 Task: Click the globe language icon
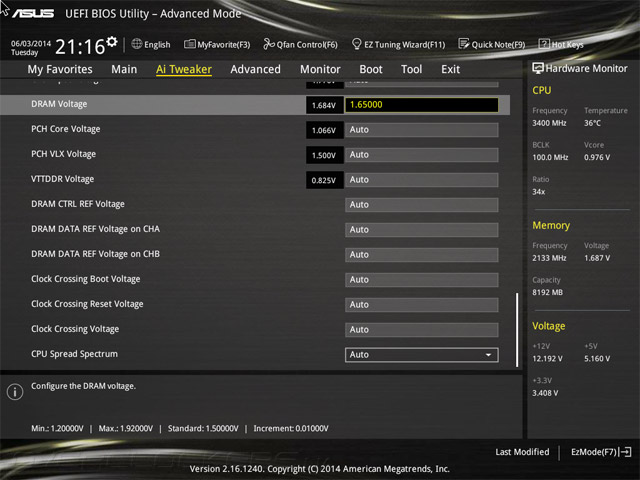[x=137, y=44]
